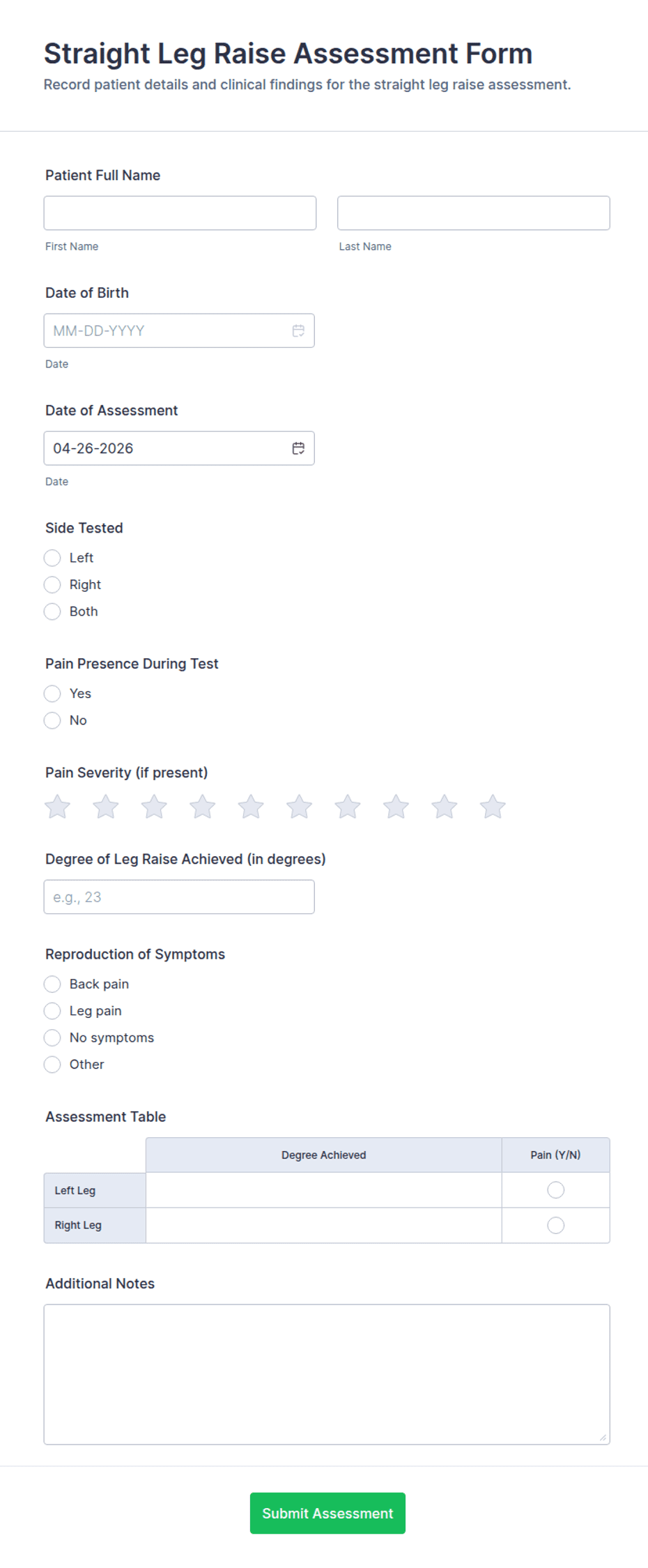Screen dimensions: 648x1568
Task: Click the degree of leg raise field
Action: pos(178,897)
